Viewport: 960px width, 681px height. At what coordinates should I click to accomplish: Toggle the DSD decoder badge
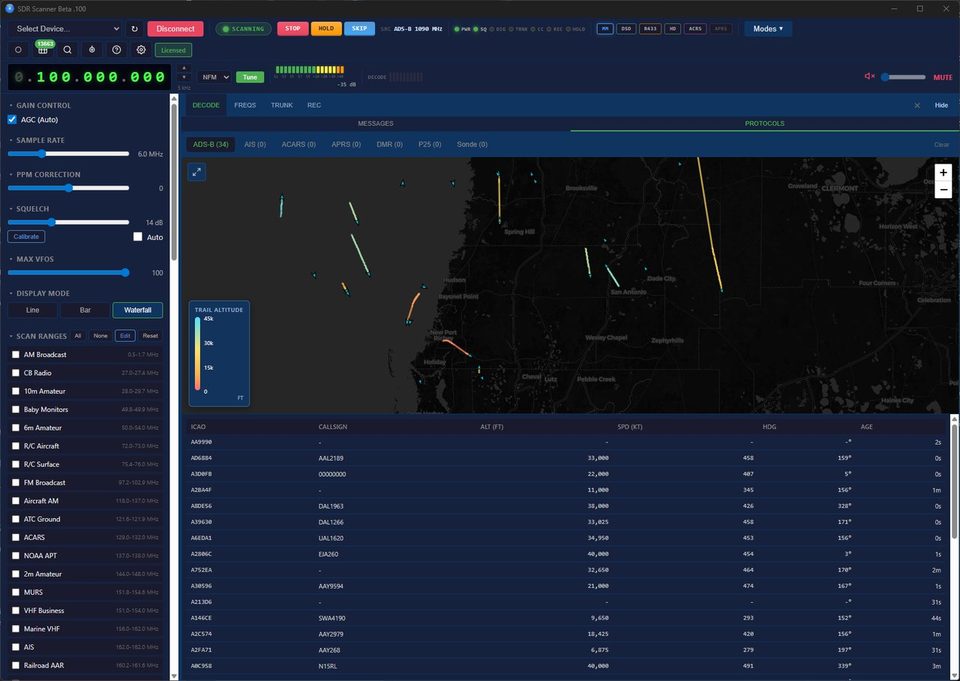tap(626, 29)
